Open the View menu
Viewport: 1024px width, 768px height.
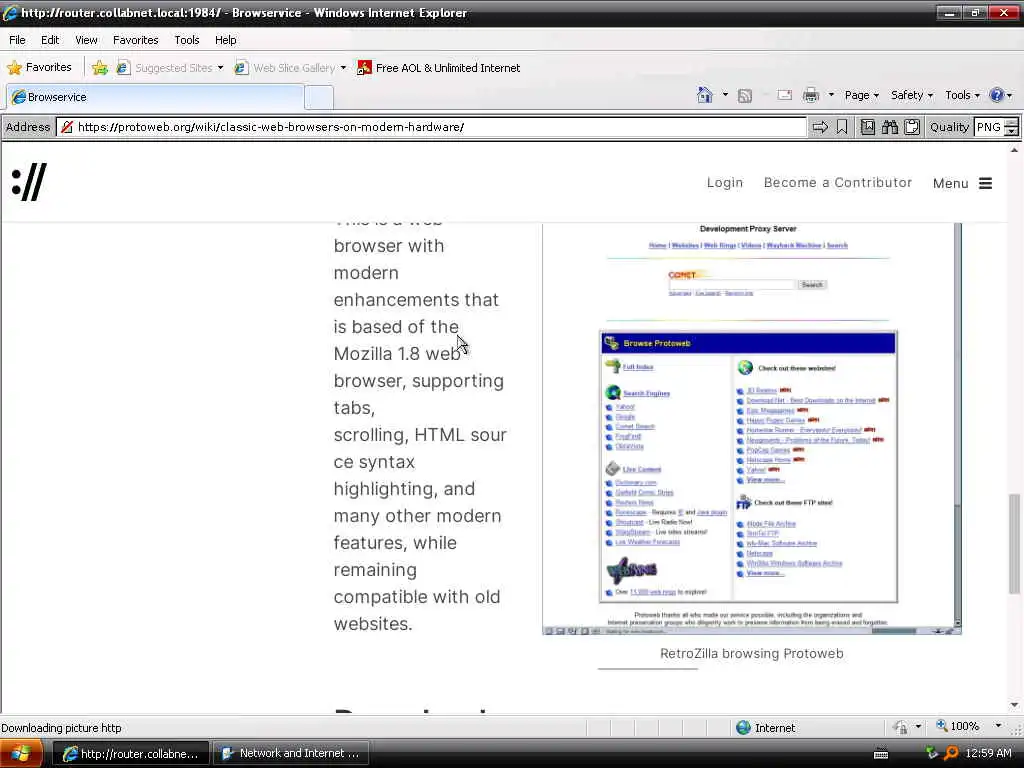coord(86,40)
